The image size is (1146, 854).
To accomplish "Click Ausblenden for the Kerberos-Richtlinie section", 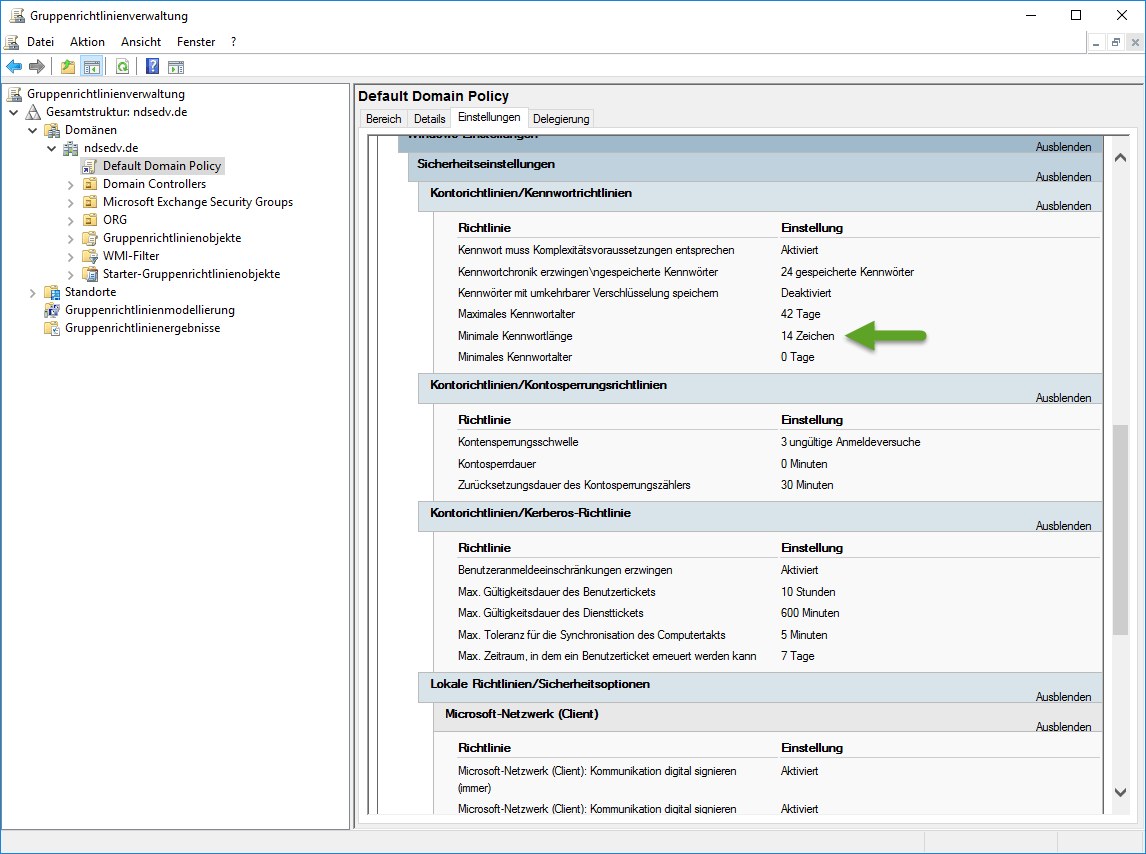I will click(1063, 526).
